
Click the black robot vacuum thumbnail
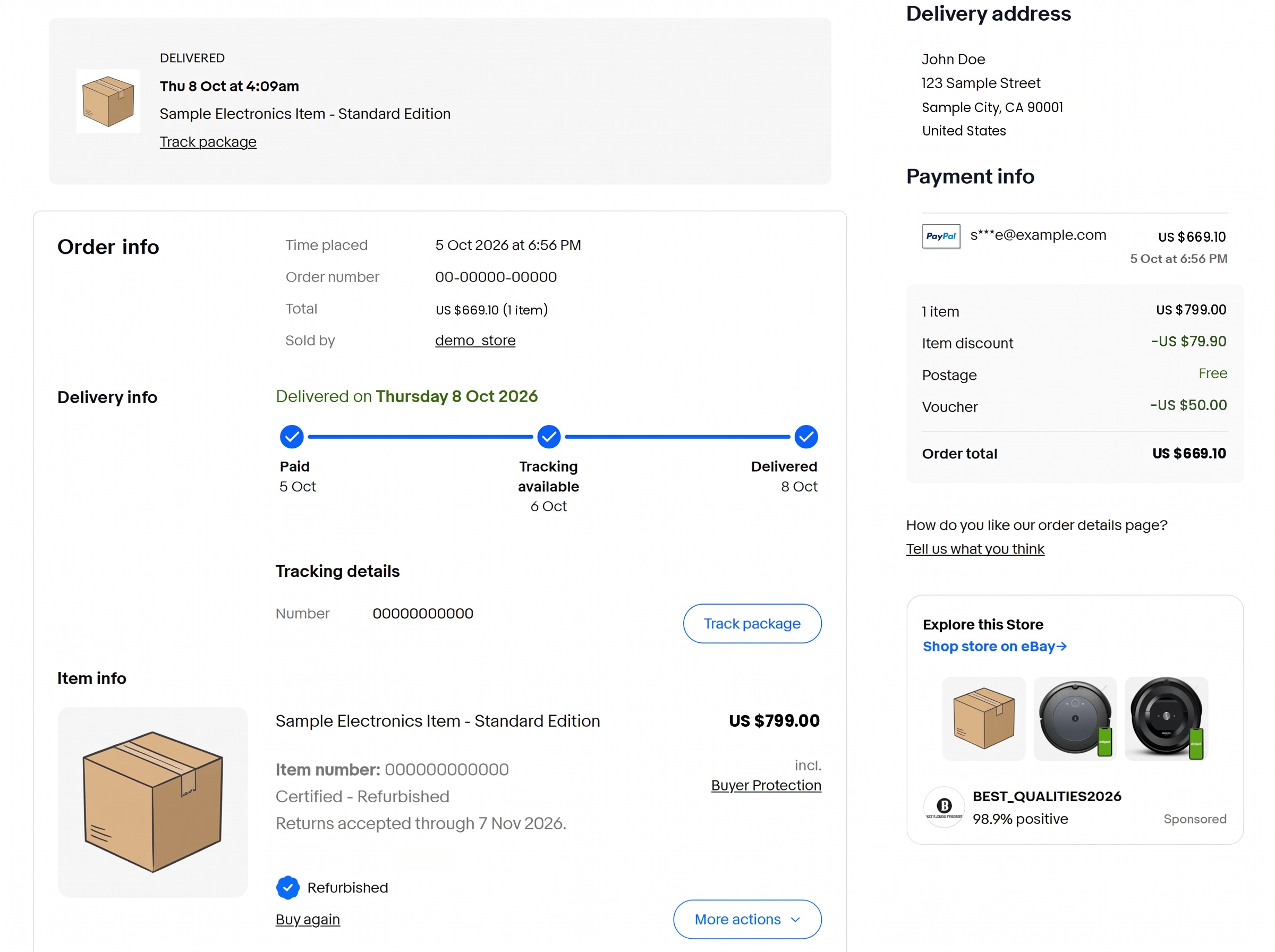(1166, 718)
